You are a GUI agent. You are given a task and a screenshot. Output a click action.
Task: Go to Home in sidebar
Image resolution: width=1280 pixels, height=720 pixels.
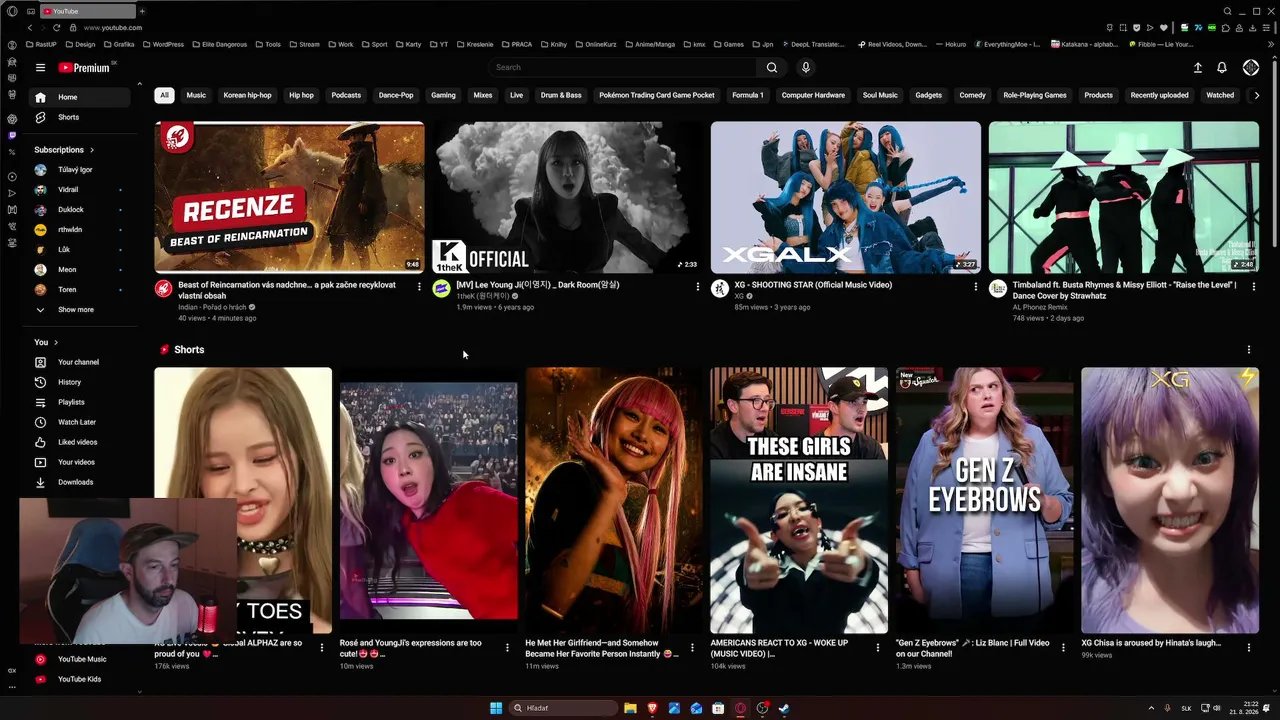tap(80, 97)
